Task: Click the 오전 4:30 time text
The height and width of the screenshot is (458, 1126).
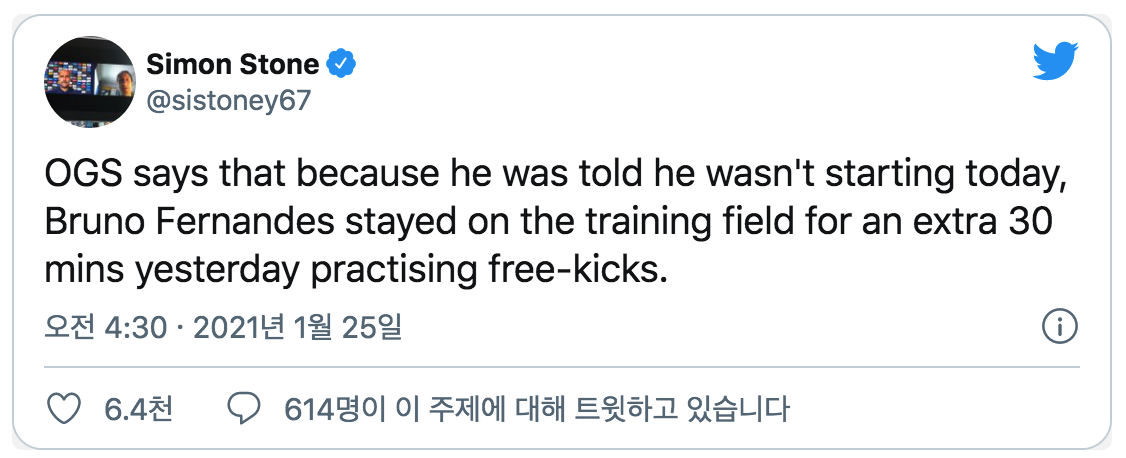Action: 105,328
